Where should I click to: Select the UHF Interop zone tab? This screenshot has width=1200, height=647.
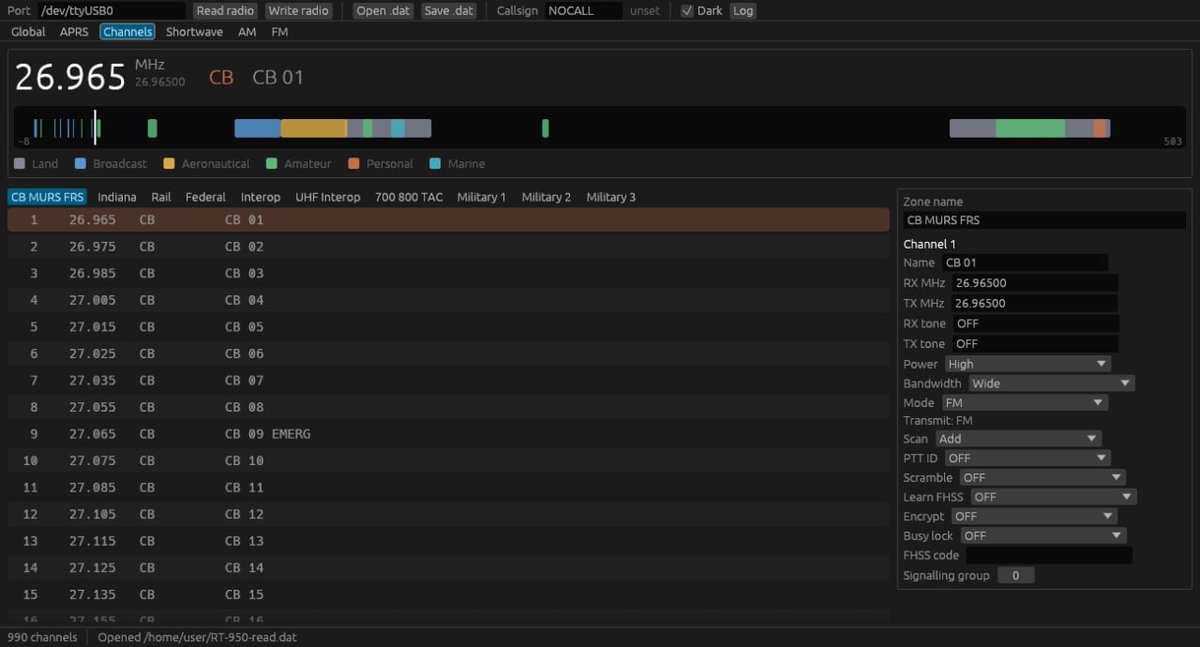tap(327, 197)
